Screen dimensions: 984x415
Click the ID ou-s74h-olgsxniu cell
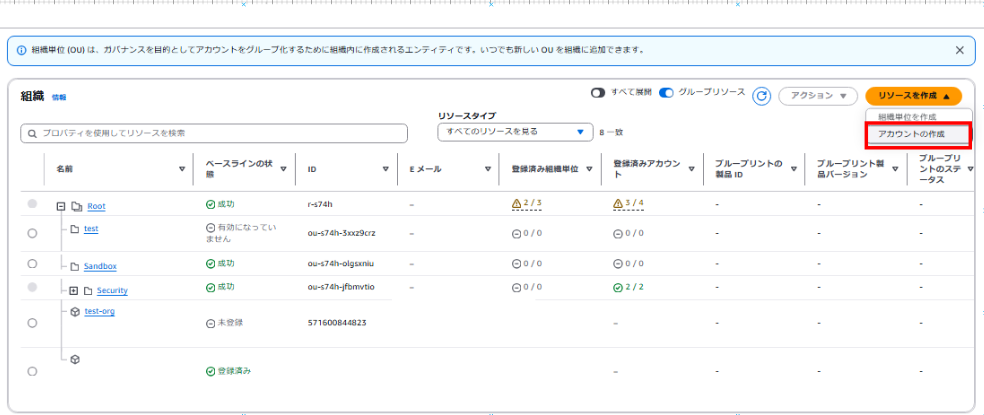(341, 263)
